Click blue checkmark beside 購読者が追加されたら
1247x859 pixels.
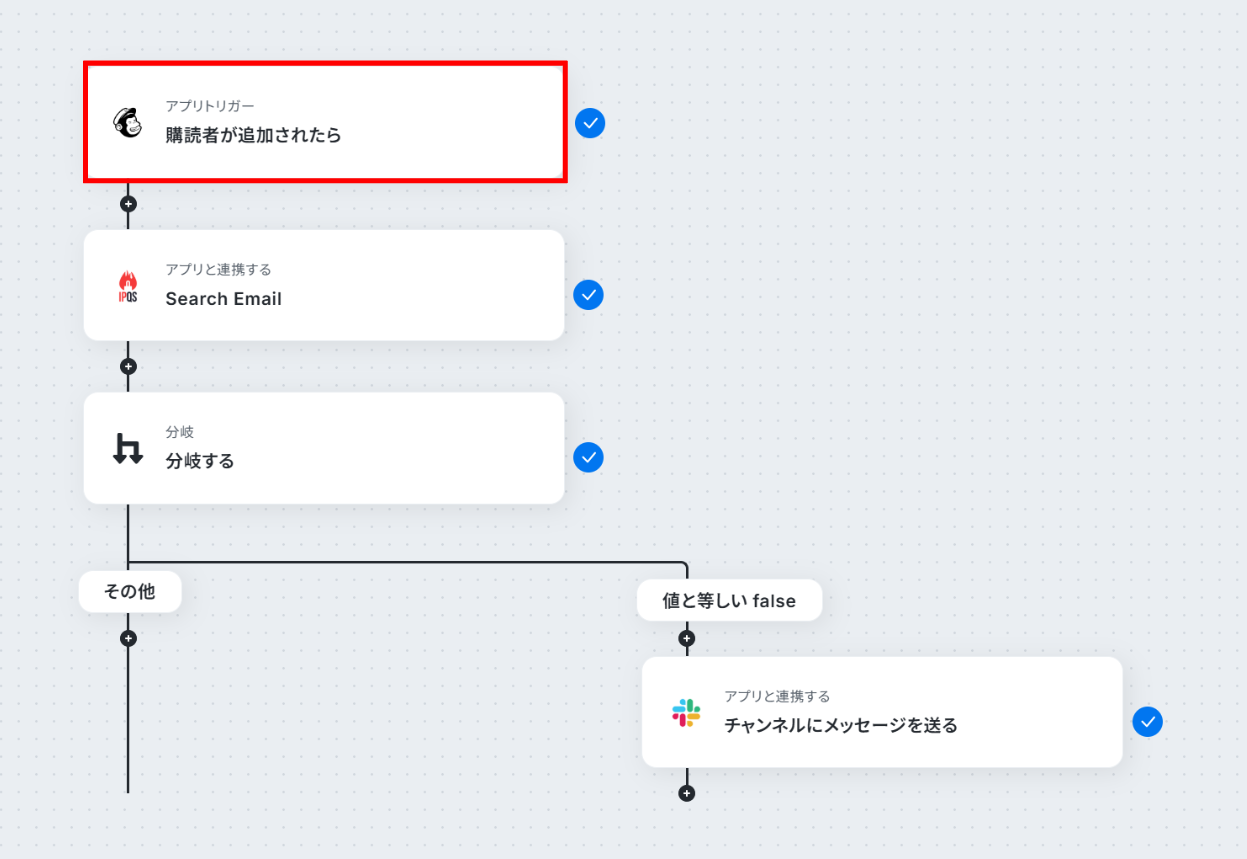click(590, 123)
